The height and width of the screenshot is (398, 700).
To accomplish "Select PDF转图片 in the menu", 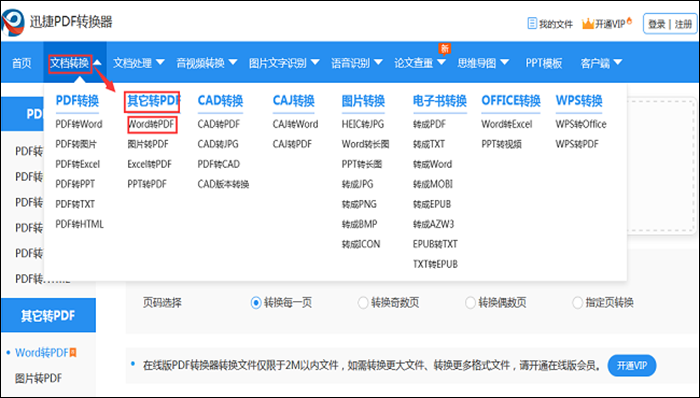I will point(76,144).
